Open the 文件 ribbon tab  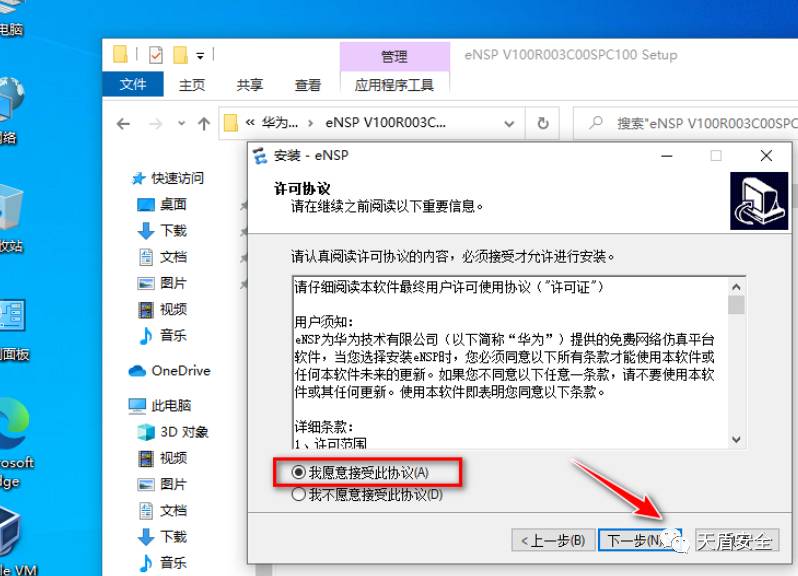133,84
